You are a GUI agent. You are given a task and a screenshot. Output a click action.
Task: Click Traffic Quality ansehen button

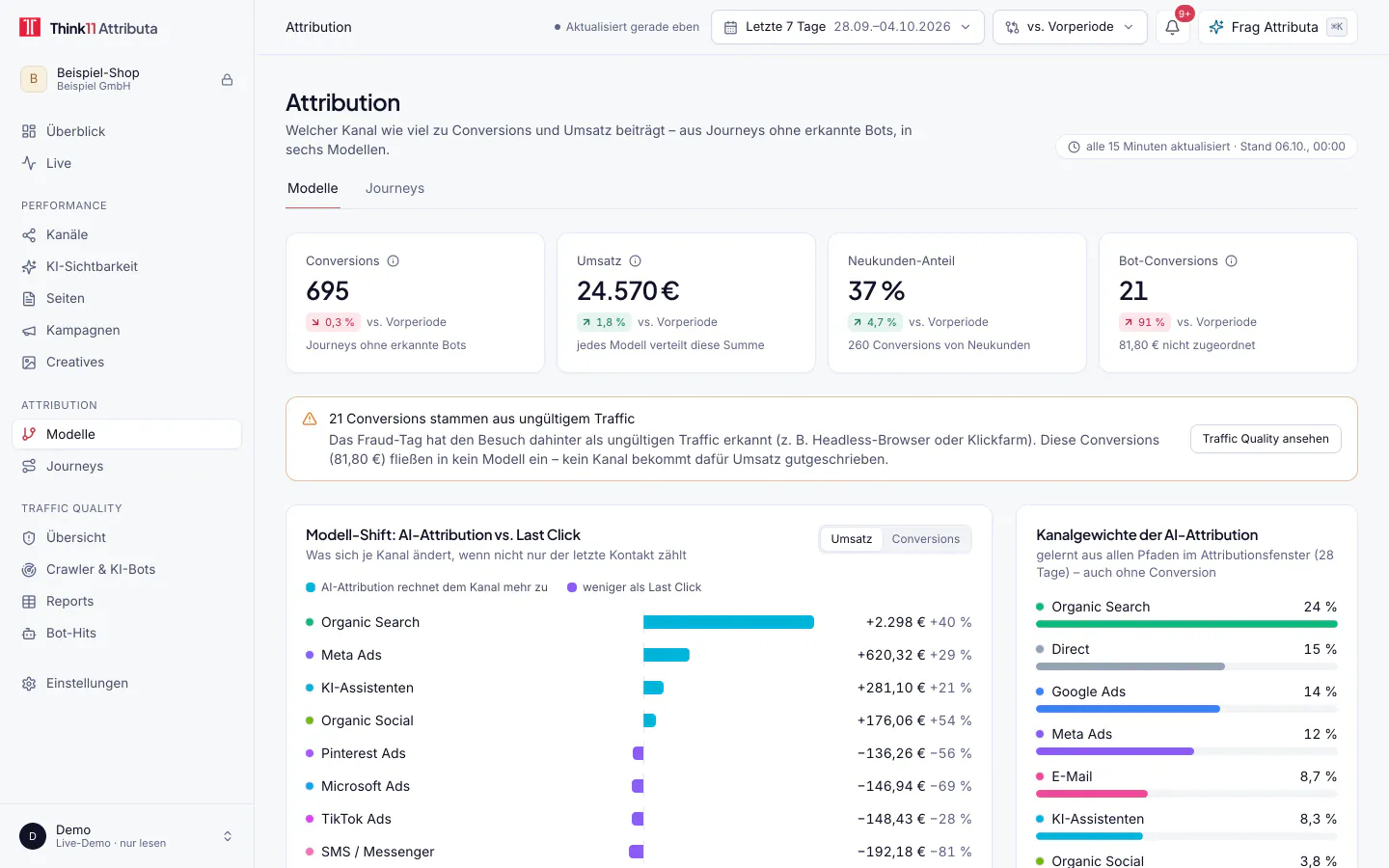[1266, 439]
